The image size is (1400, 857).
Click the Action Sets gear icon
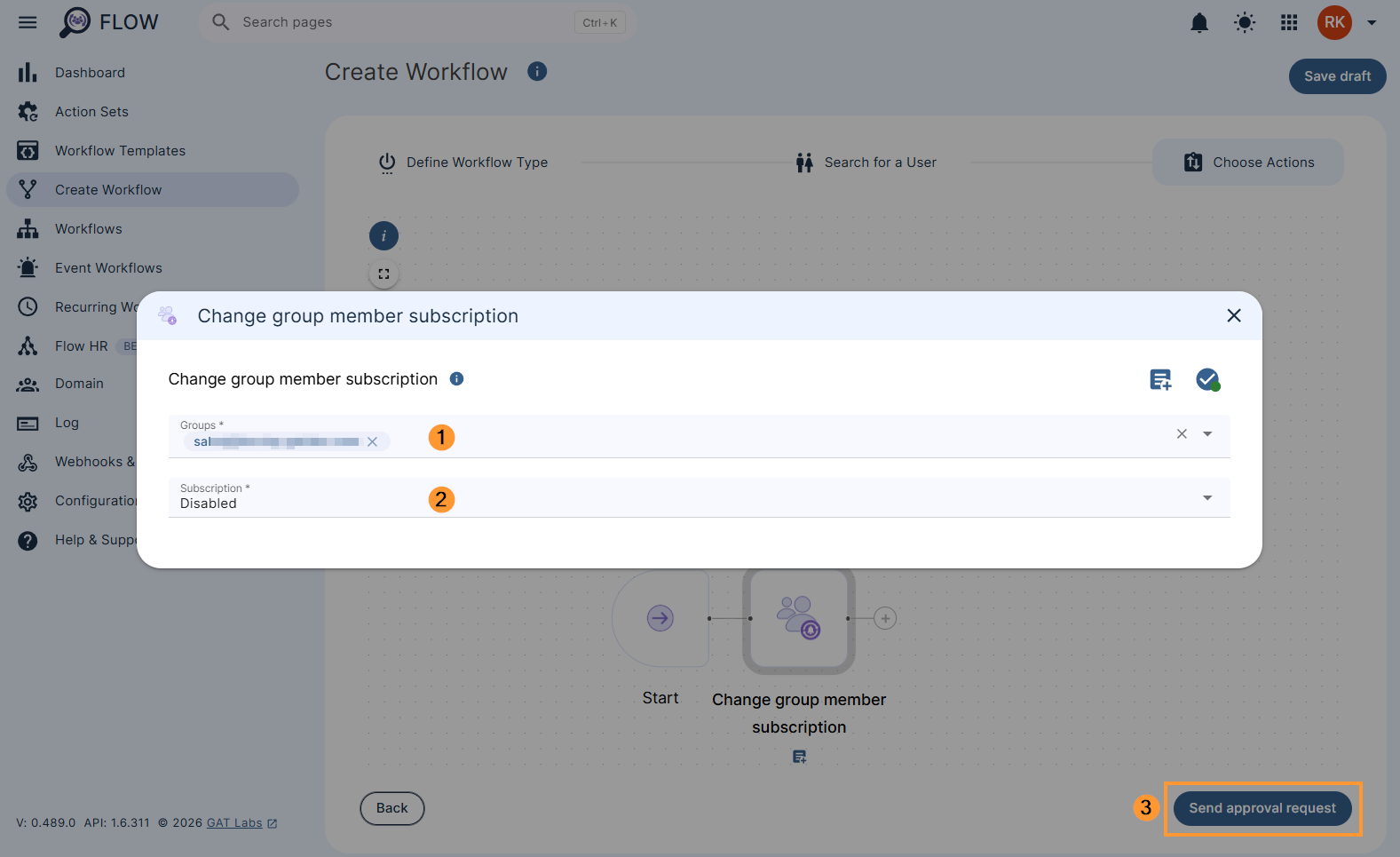[28, 112]
